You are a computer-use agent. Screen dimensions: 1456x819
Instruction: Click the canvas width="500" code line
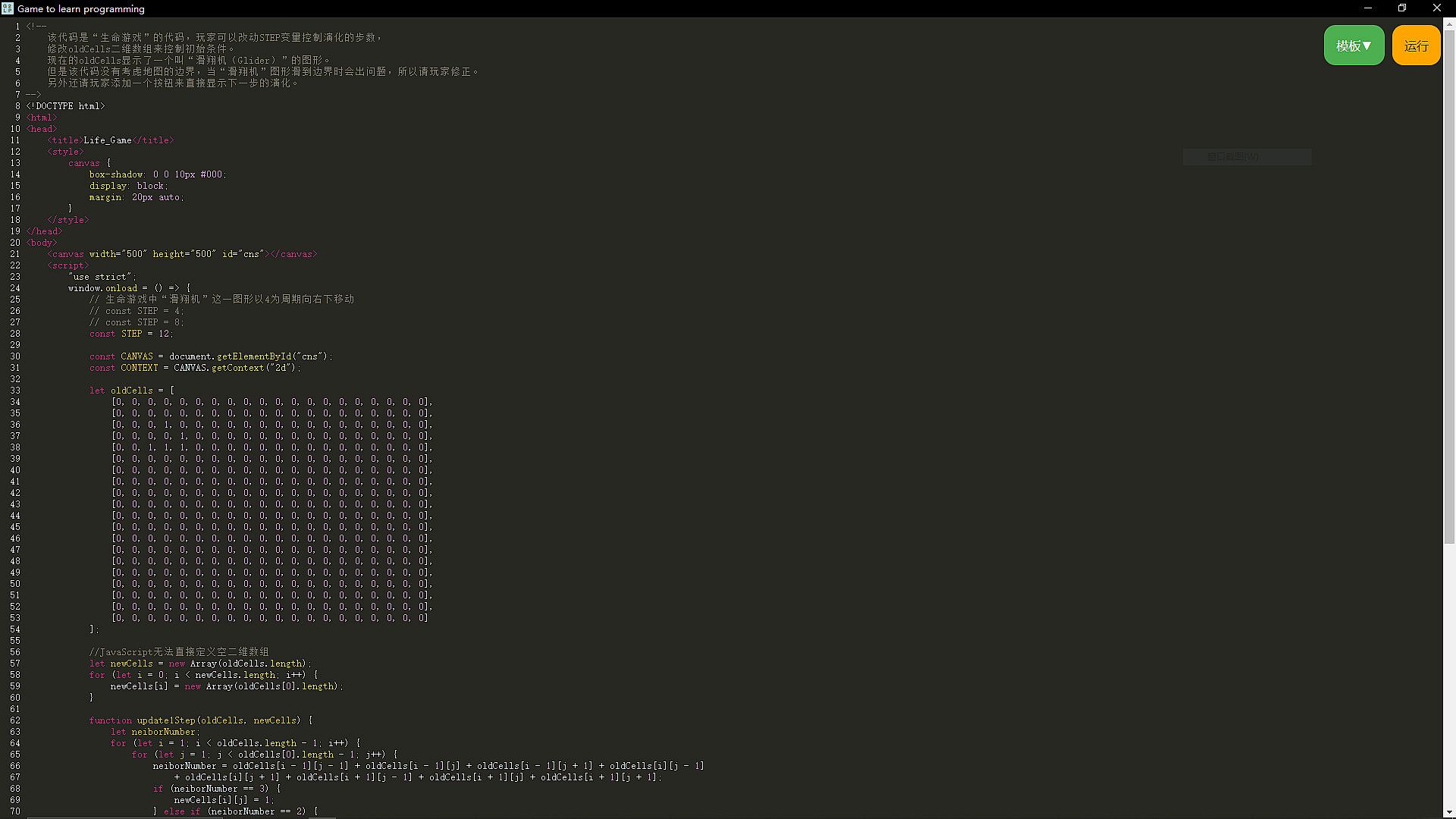pyautogui.click(x=182, y=254)
